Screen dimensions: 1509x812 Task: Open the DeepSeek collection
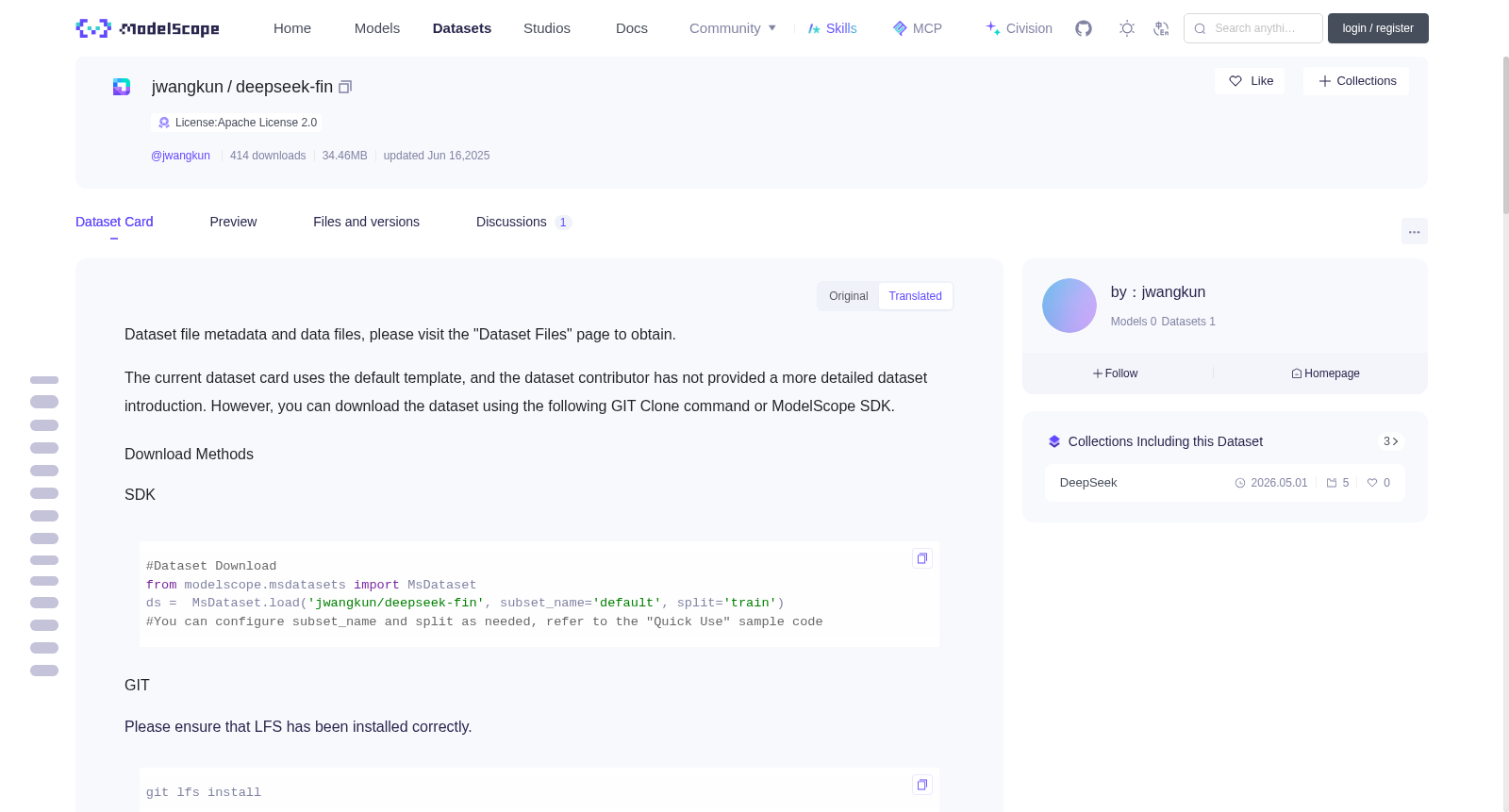pos(1224,483)
